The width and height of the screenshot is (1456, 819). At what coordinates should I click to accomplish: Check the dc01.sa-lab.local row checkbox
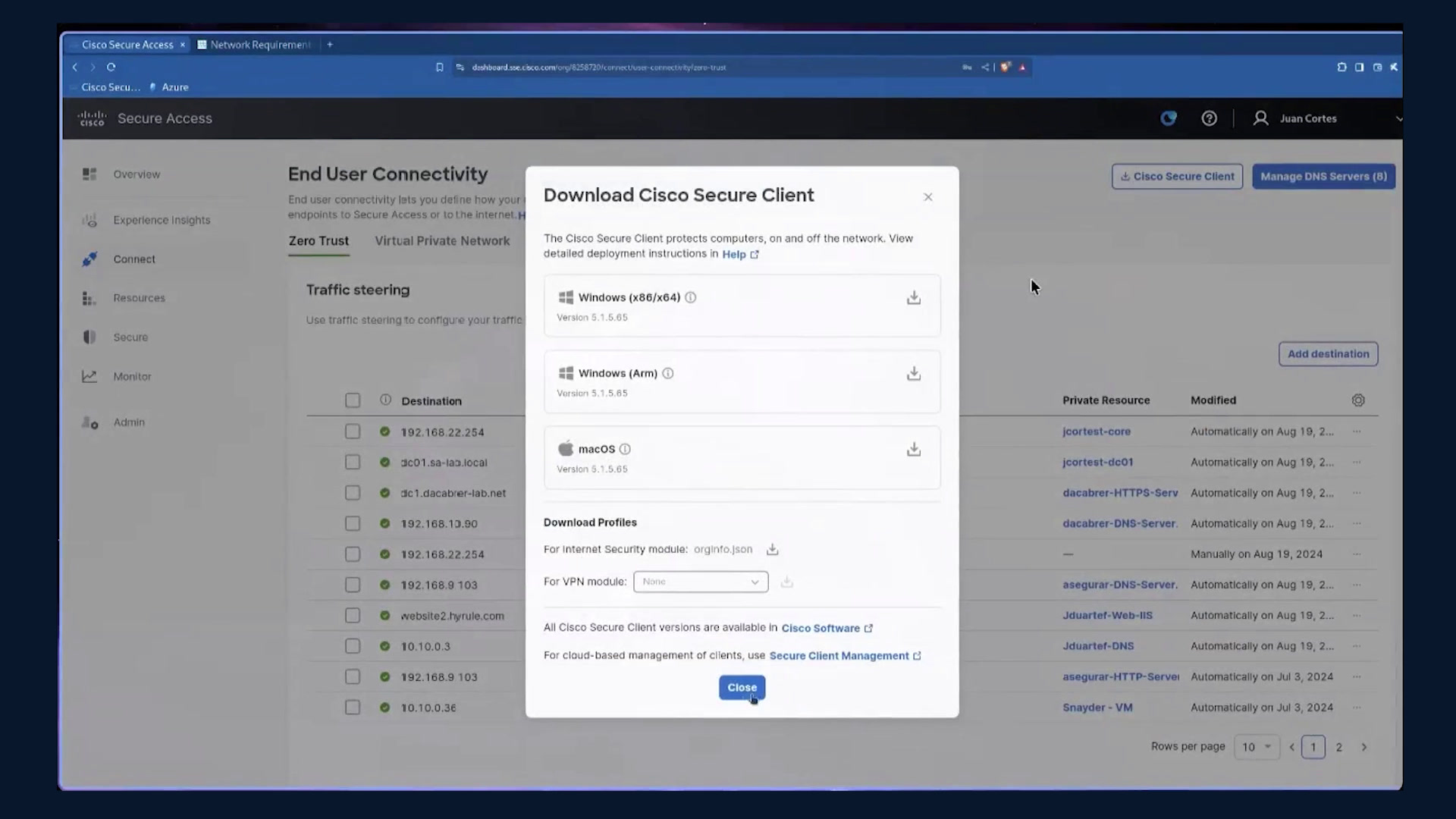(353, 462)
